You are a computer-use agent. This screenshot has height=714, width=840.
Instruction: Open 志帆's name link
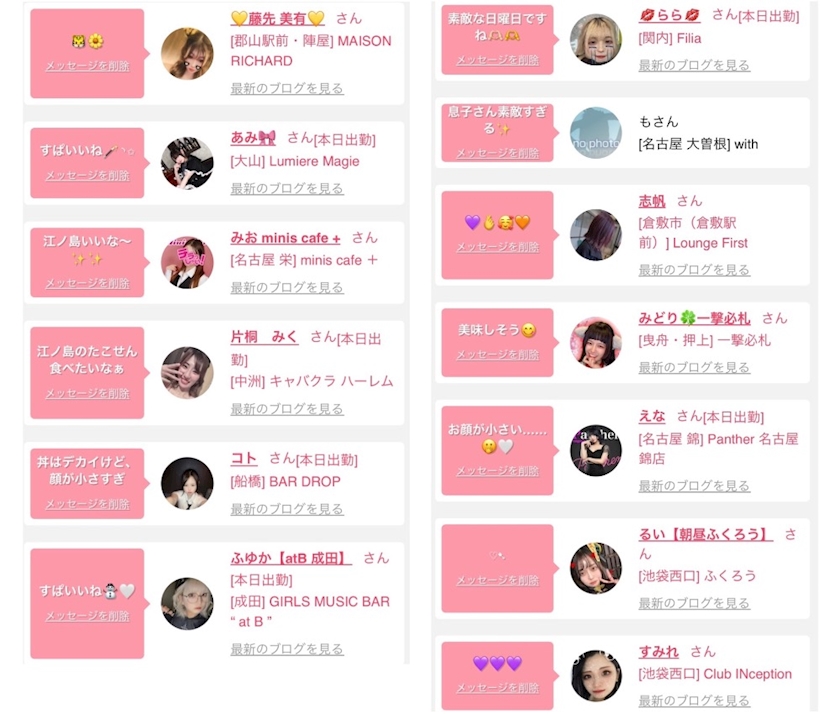coord(652,201)
